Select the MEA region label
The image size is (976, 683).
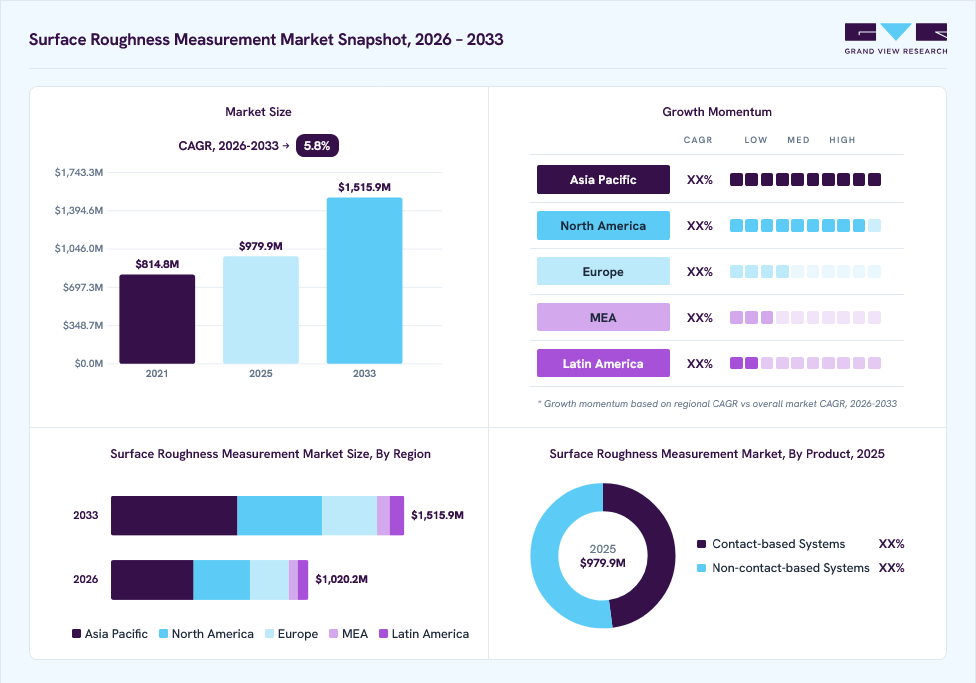pyautogui.click(x=603, y=318)
